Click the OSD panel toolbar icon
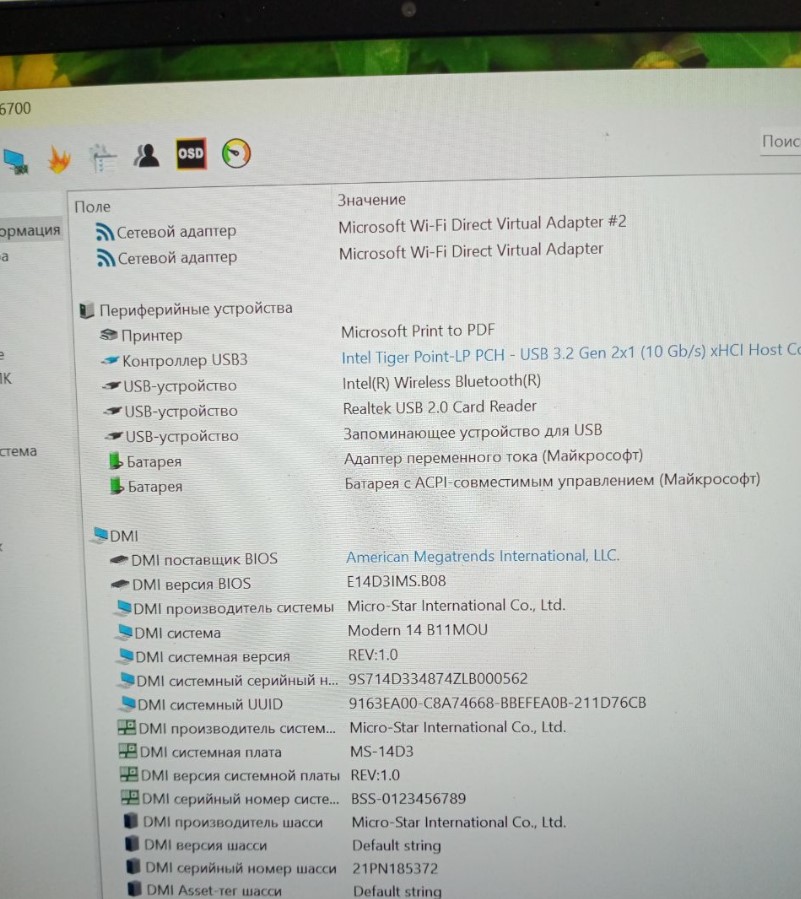 pos(190,154)
